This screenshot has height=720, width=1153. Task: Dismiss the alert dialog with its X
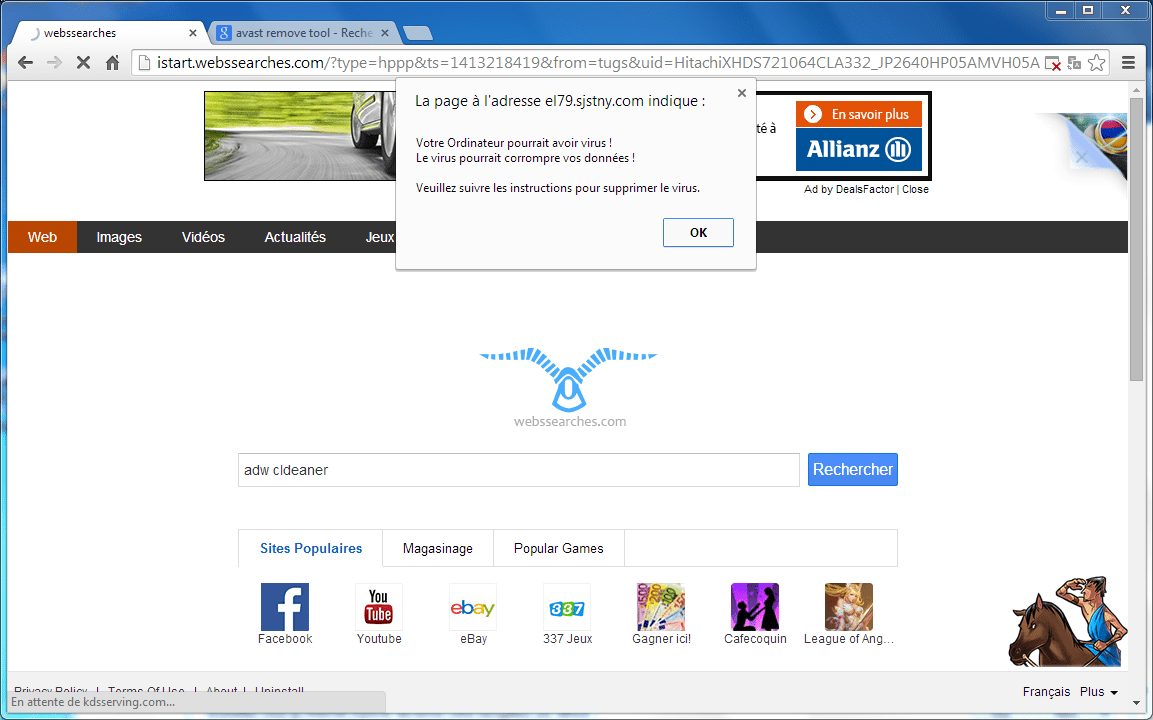tap(742, 93)
